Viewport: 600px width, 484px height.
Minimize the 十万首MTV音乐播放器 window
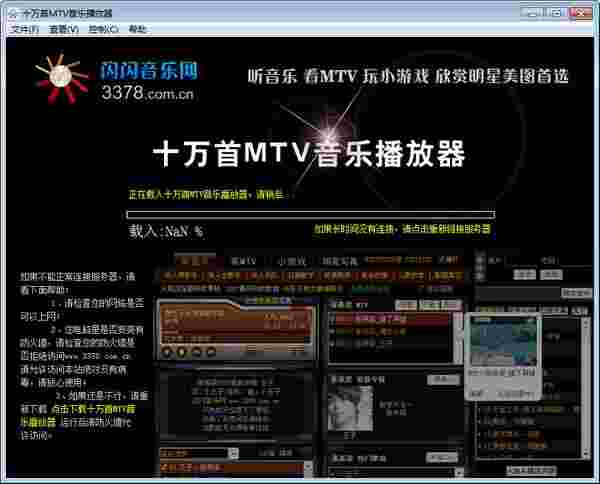pyautogui.click(x=532, y=13)
